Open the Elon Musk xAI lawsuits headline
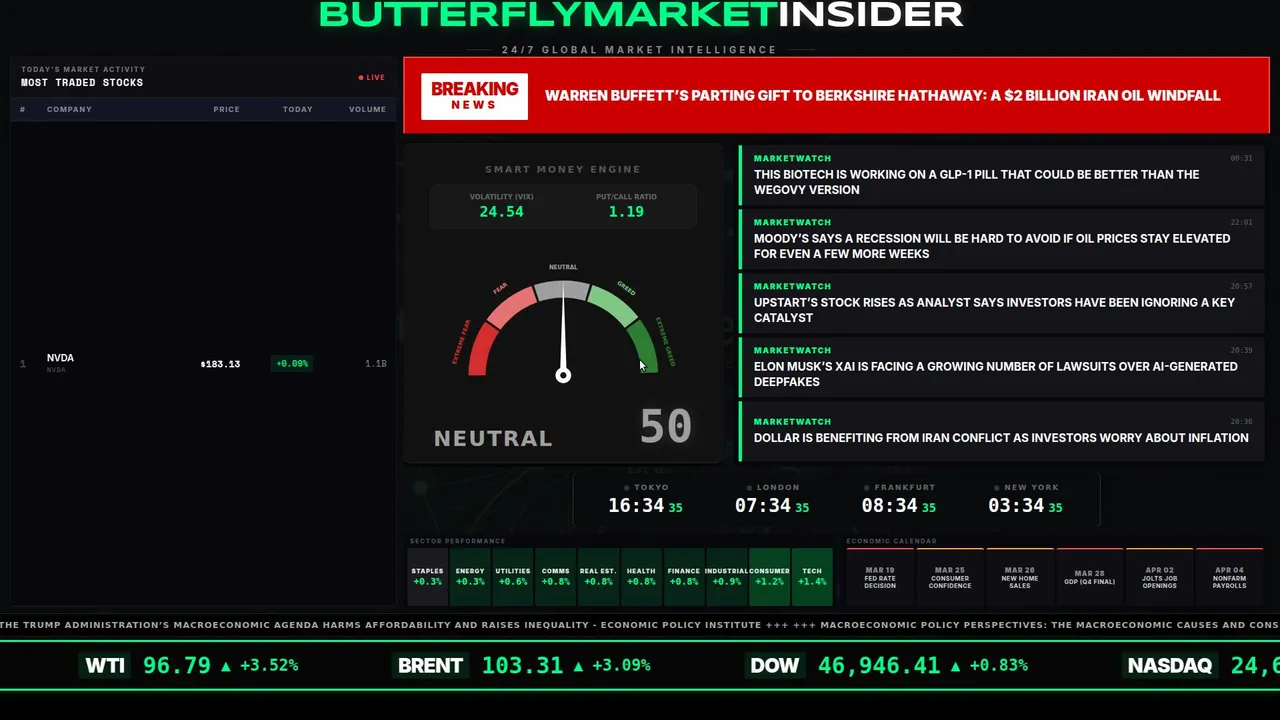The height and width of the screenshot is (720, 1280). [1001, 366]
